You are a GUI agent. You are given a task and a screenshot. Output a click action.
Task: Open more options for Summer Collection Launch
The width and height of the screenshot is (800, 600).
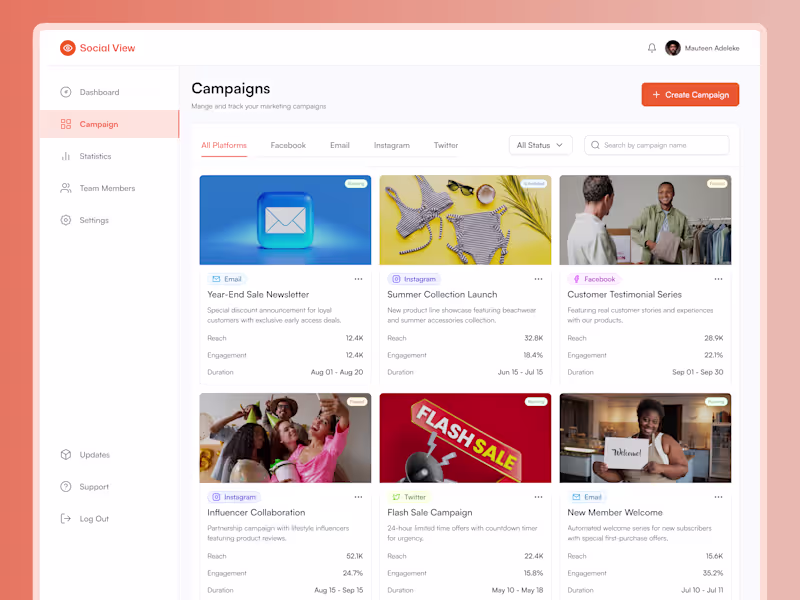(538, 279)
